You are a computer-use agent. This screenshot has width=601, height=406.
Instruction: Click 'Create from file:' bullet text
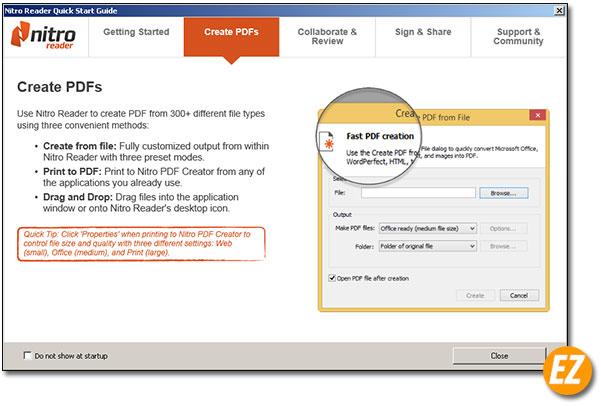(x=80, y=146)
